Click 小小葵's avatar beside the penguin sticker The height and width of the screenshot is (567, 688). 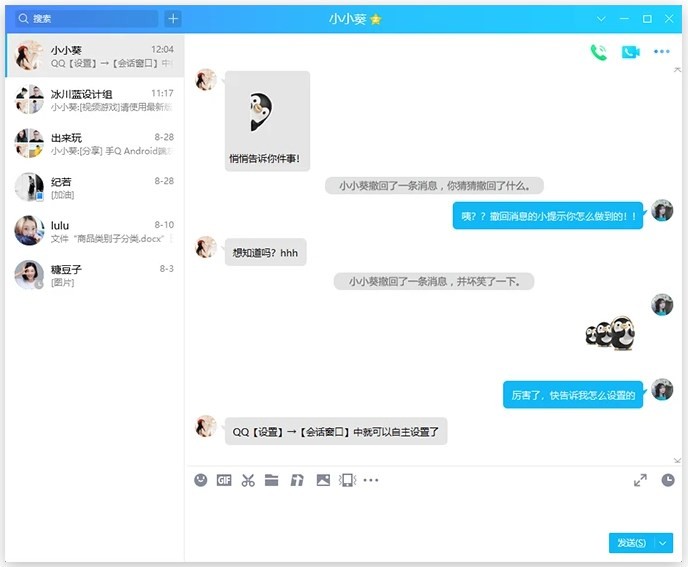click(206, 79)
